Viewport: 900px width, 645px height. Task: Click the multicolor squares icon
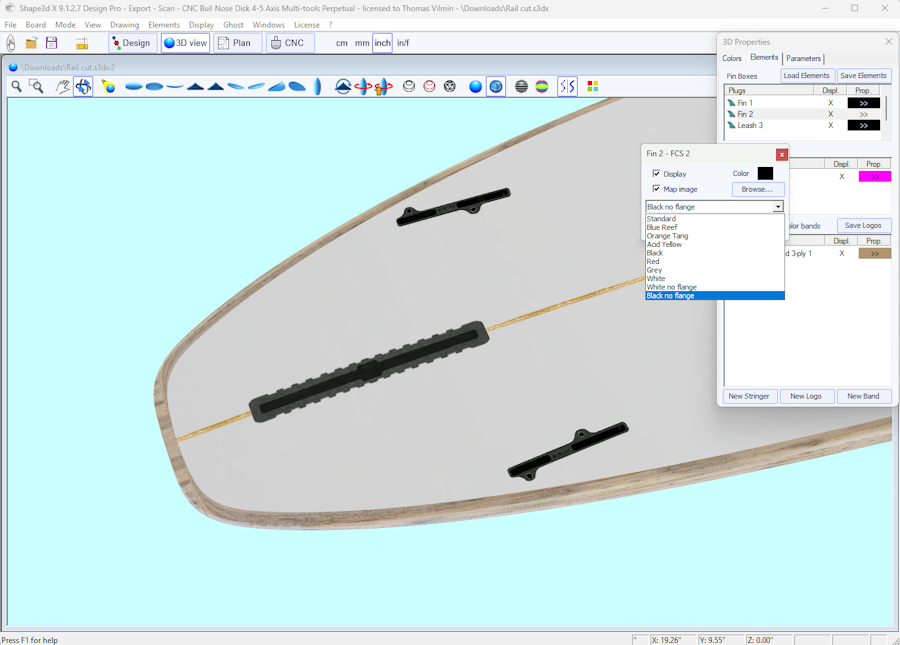tap(592, 87)
